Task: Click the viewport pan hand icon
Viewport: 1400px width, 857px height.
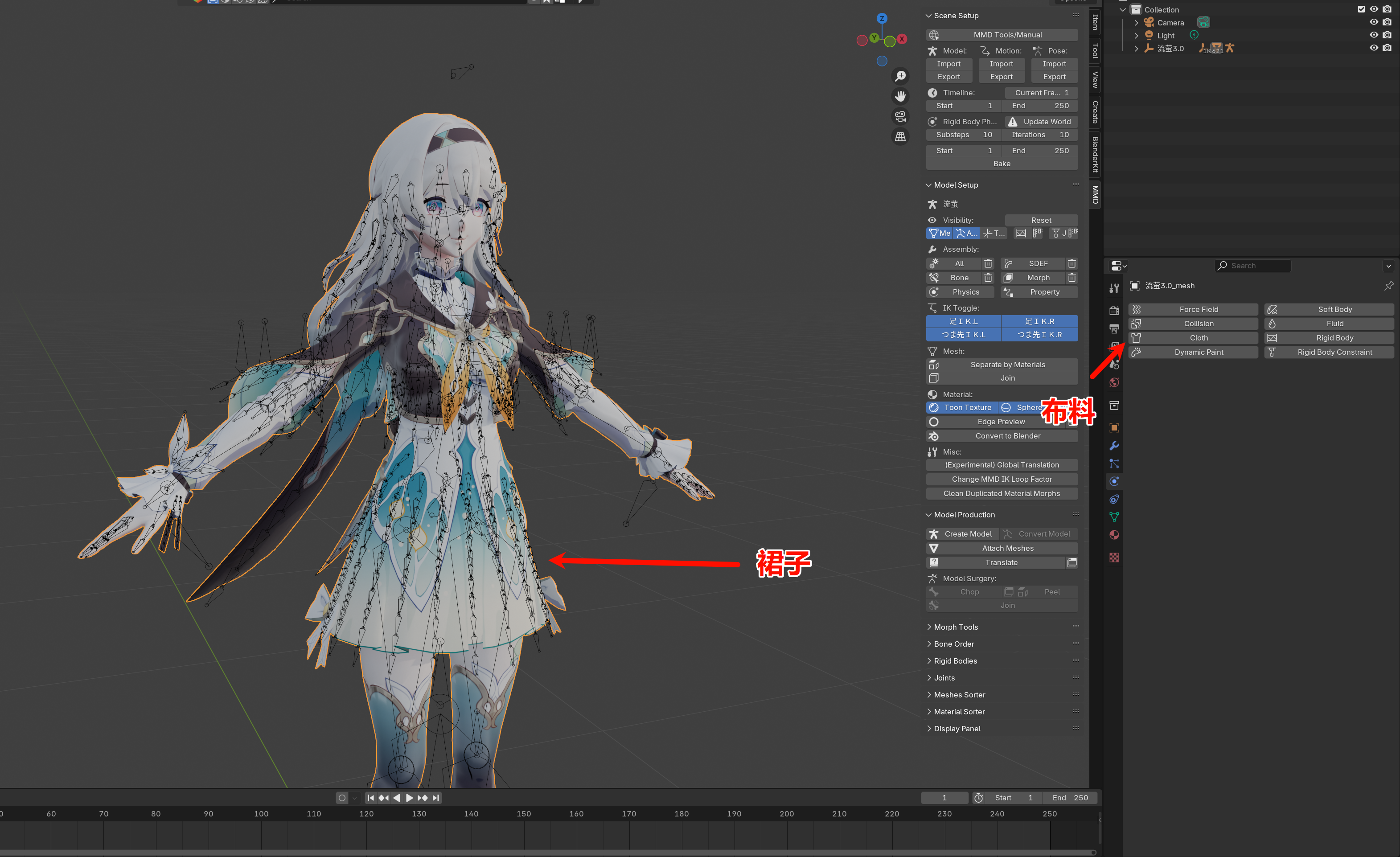Action: tap(900, 96)
